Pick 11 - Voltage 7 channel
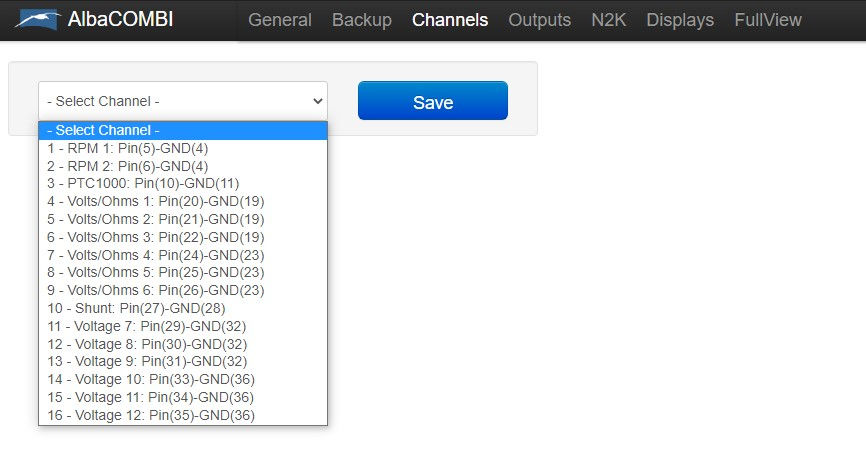This screenshot has width=866, height=458. tap(183, 327)
